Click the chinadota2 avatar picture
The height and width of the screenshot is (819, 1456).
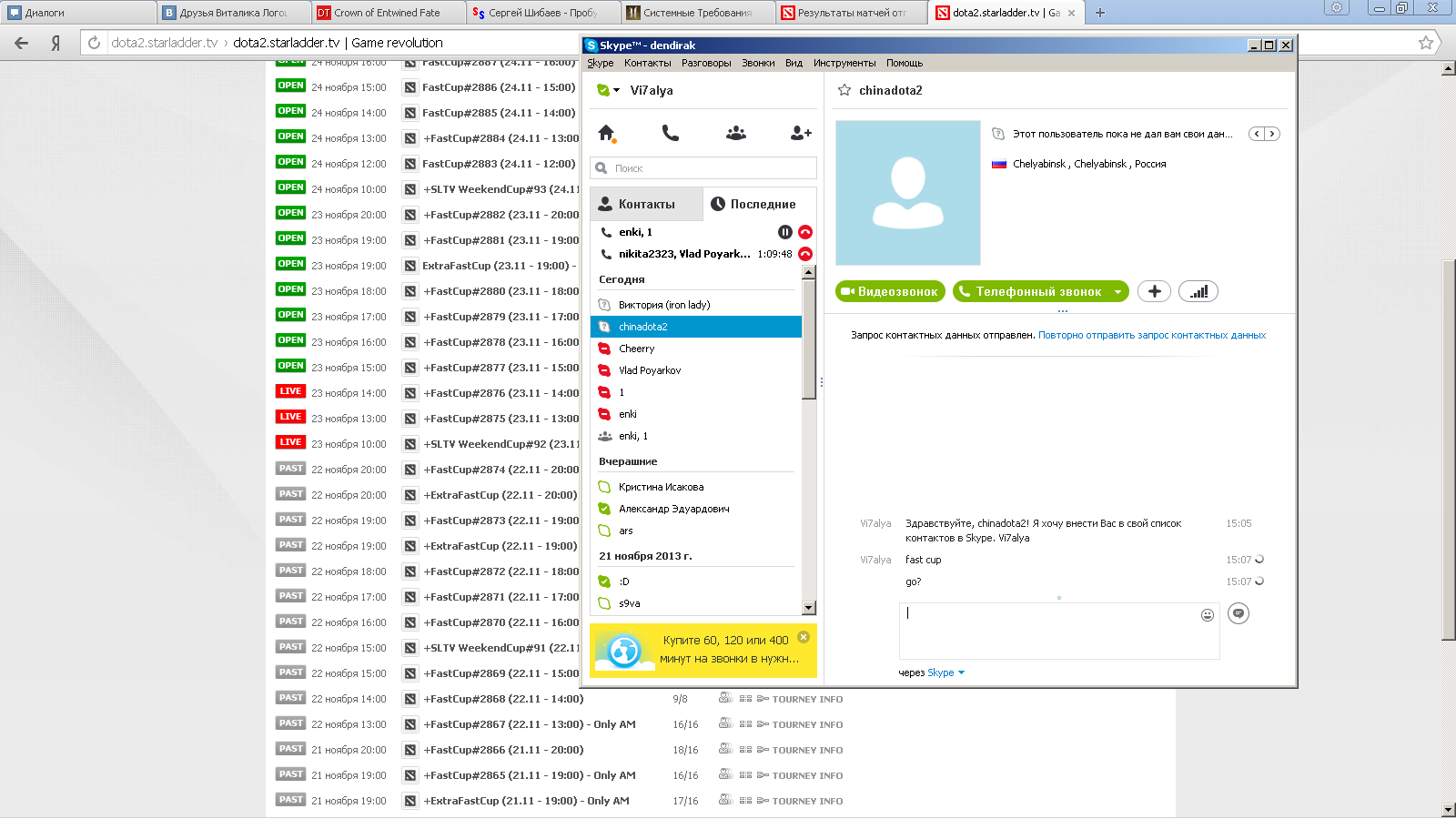coord(907,193)
